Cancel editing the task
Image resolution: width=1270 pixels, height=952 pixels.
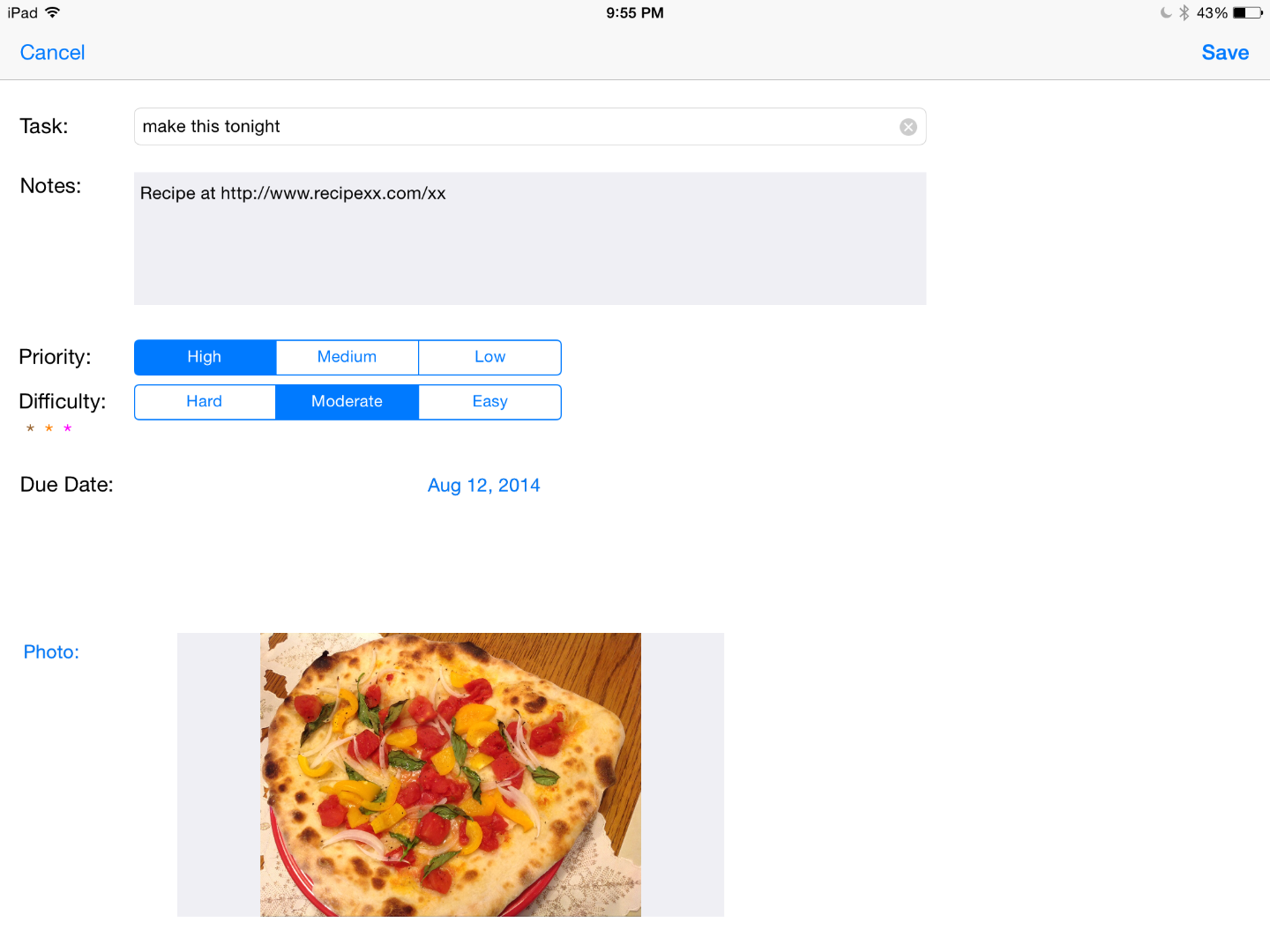[53, 53]
